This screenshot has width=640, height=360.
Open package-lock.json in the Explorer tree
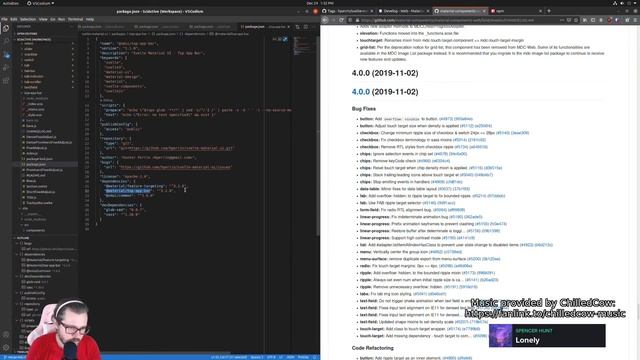tap(39, 159)
